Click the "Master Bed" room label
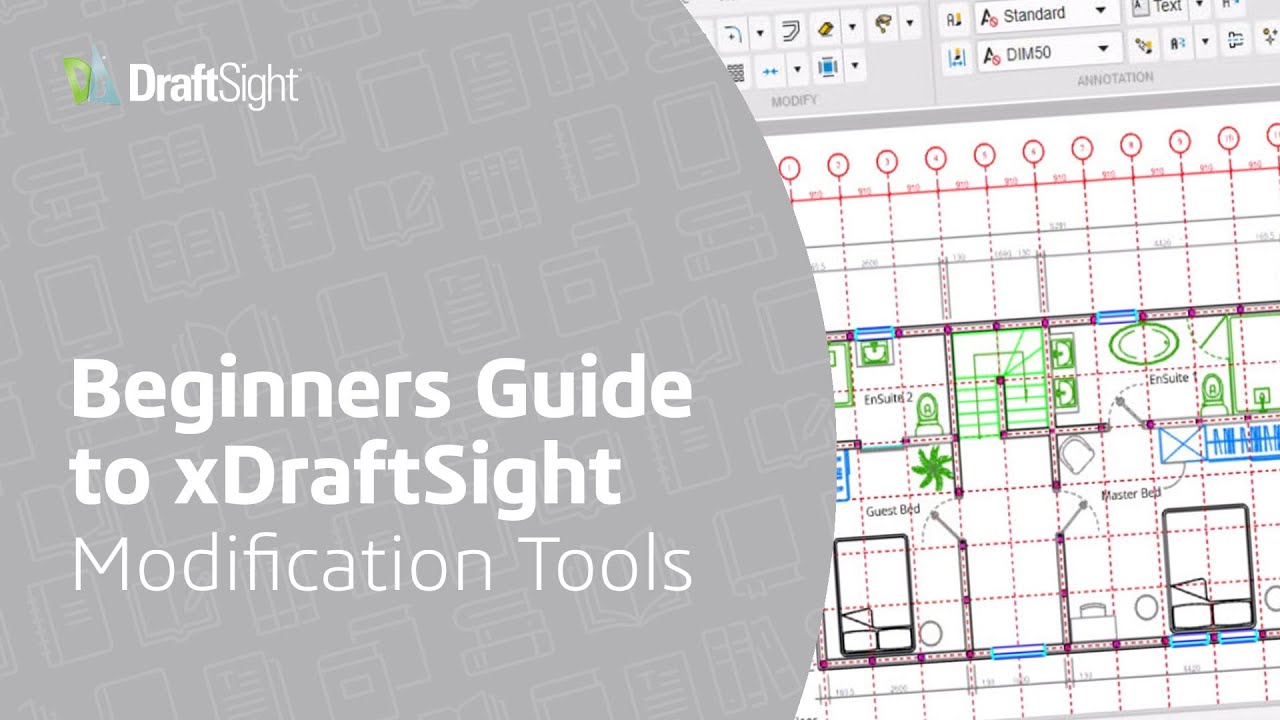 pos(1131,494)
